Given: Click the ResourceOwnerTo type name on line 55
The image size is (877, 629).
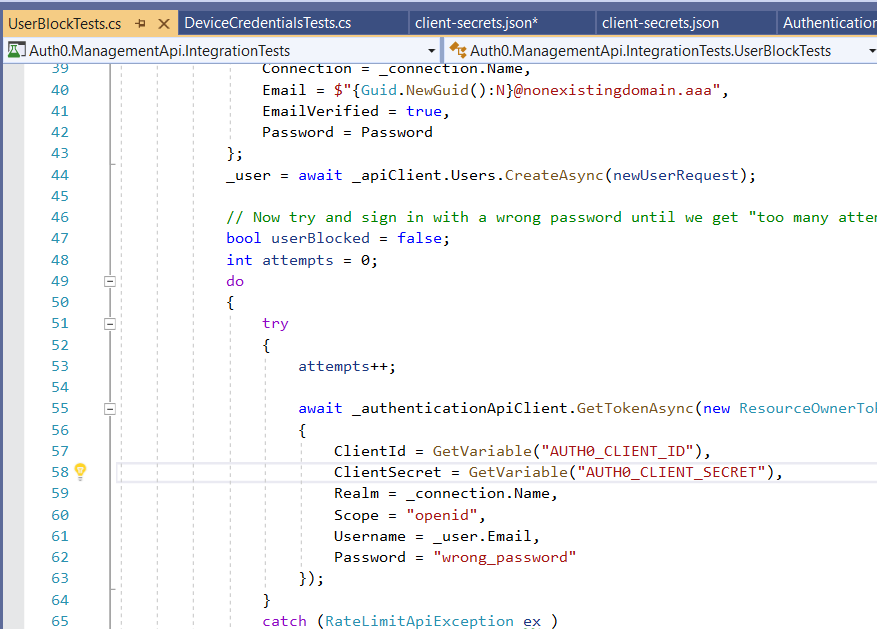Looking at the screenshot, I should tap(808, 408).
